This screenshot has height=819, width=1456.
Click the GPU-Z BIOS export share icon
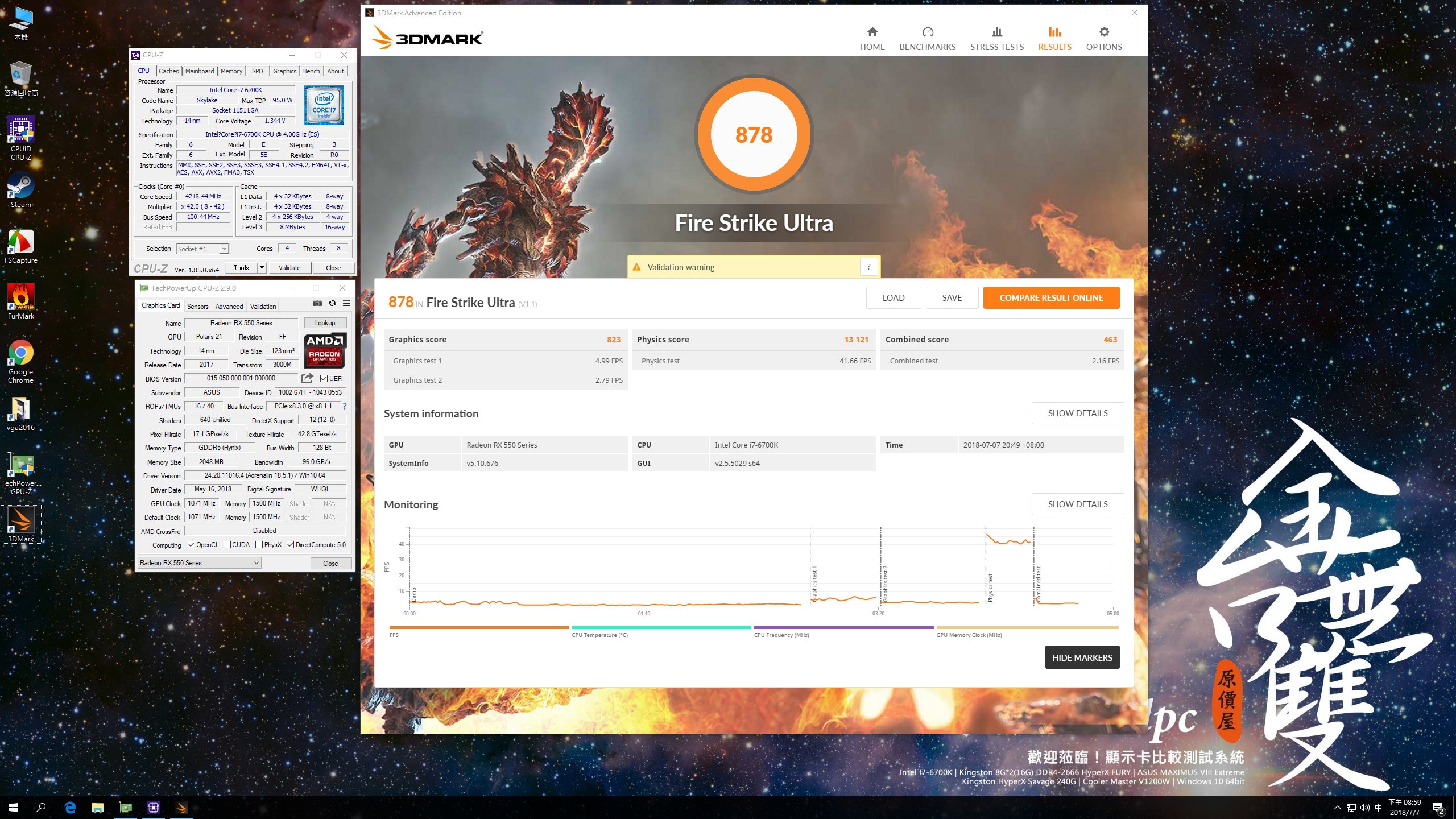tap(307, 378)
